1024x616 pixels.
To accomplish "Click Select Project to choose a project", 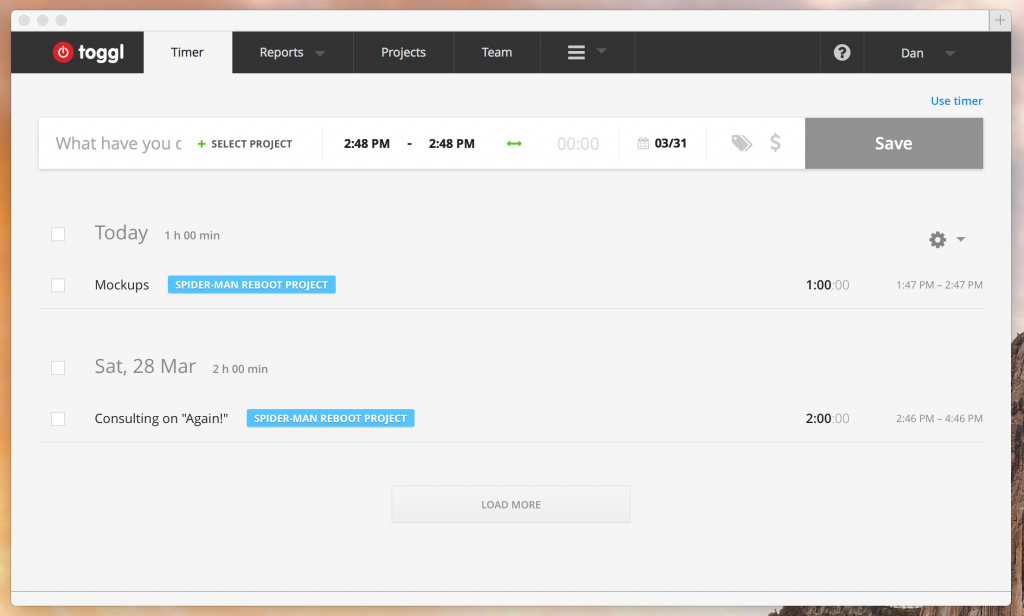I will pyautogui.click(x=246, y=144).
